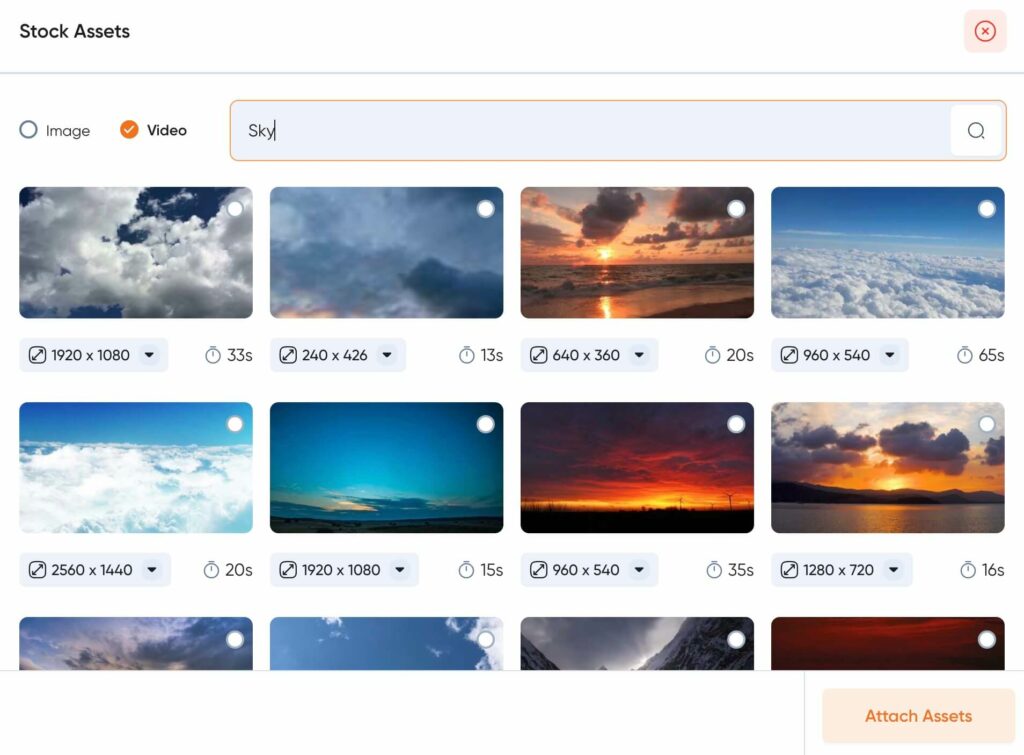Click resize icon beside 1920 x 1080 33s video

tap(37, 355)
